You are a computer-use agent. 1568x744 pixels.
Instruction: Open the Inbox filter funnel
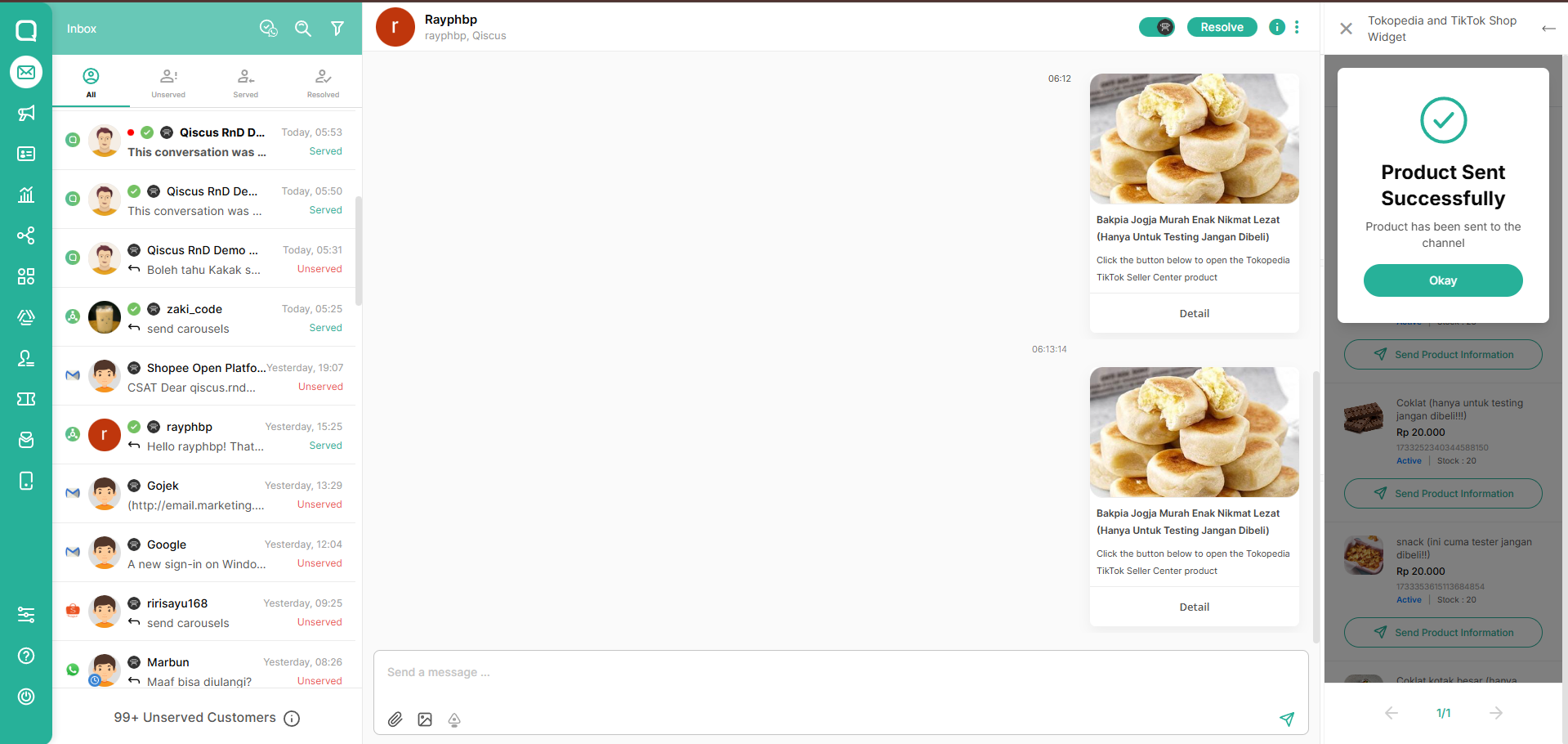point(337,29)
